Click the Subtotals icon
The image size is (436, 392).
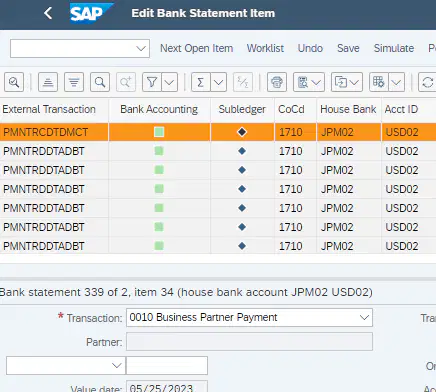pos(243,82)
